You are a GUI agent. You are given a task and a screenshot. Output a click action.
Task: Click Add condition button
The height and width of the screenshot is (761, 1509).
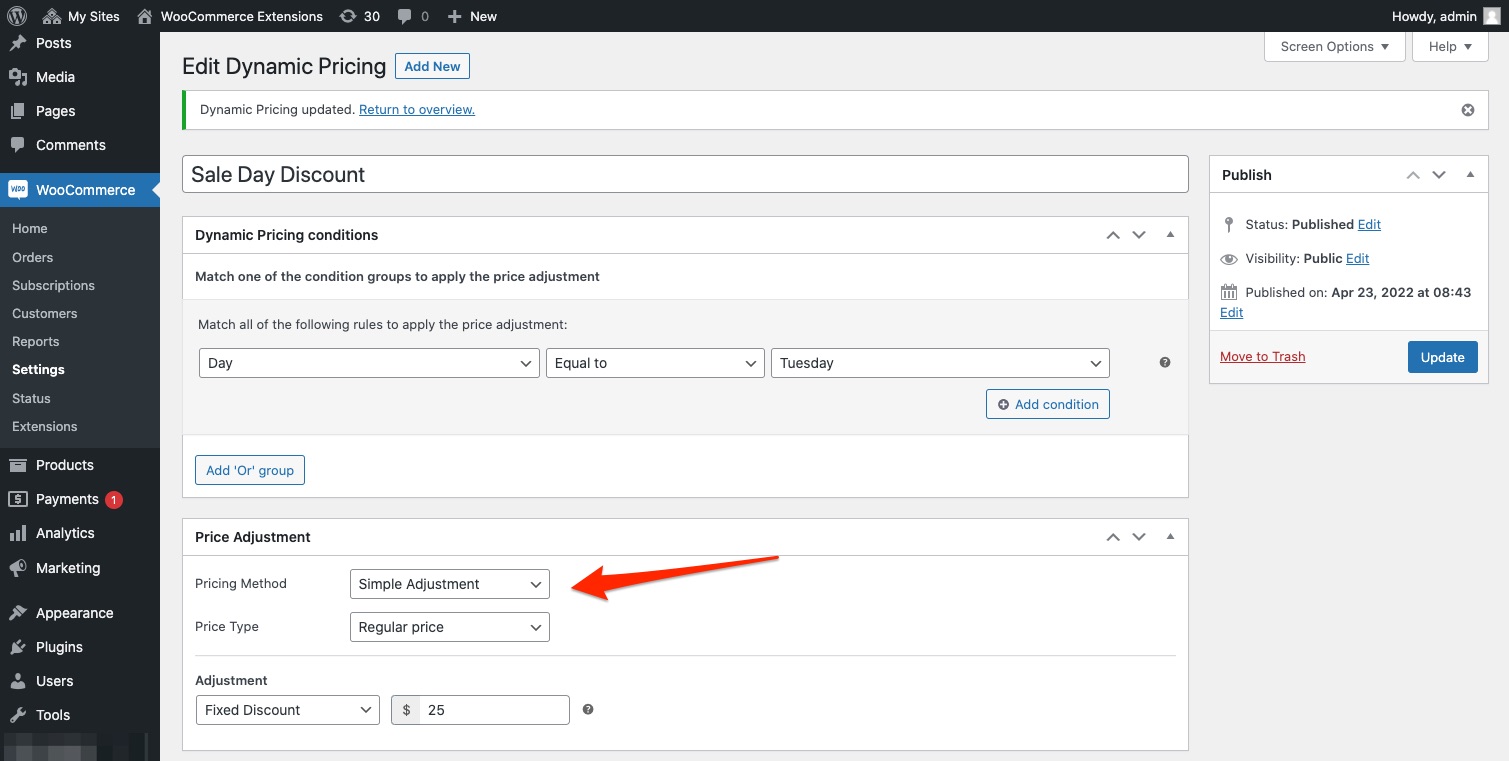pos(1048,404)
